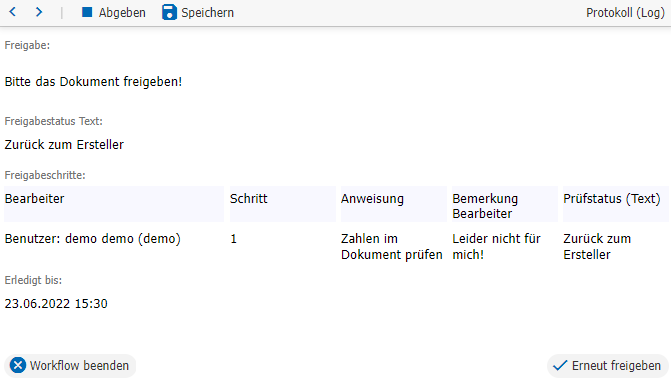Select the row Benutzer: demo demo (demo)
The image size is (671, 390).
coord(336,246)
